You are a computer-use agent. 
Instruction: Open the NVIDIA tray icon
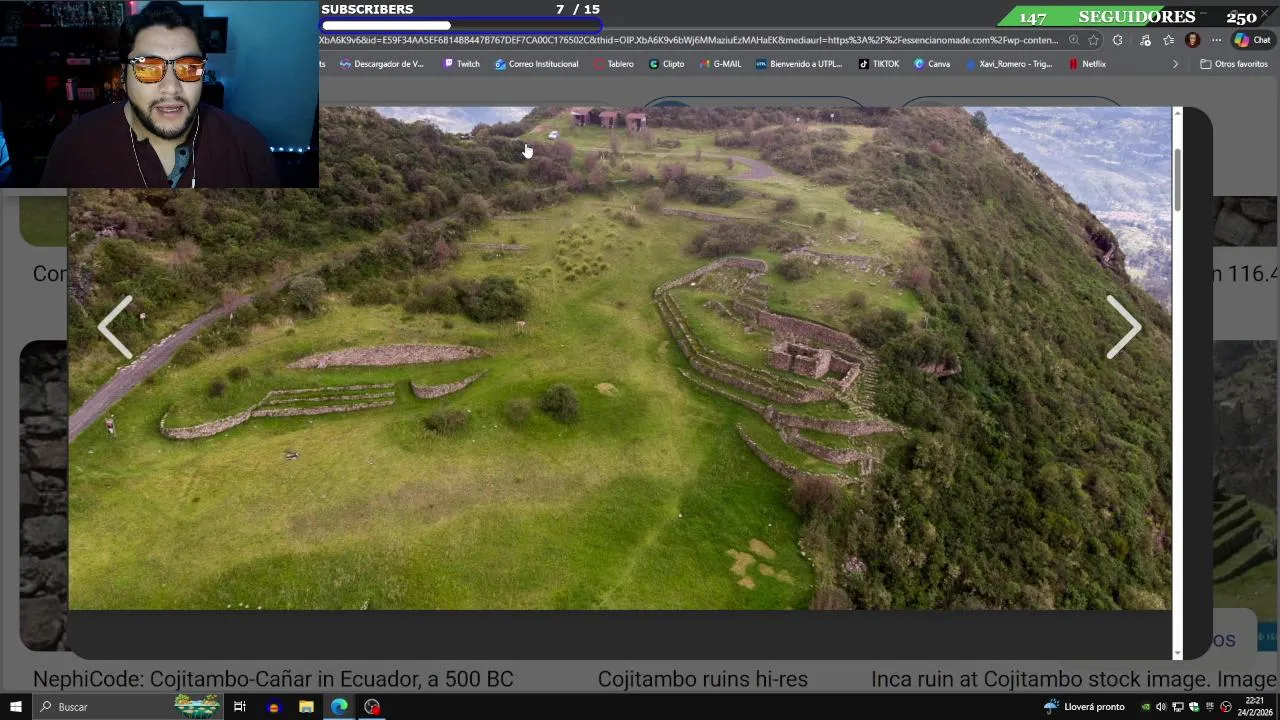click(1146, 707)
